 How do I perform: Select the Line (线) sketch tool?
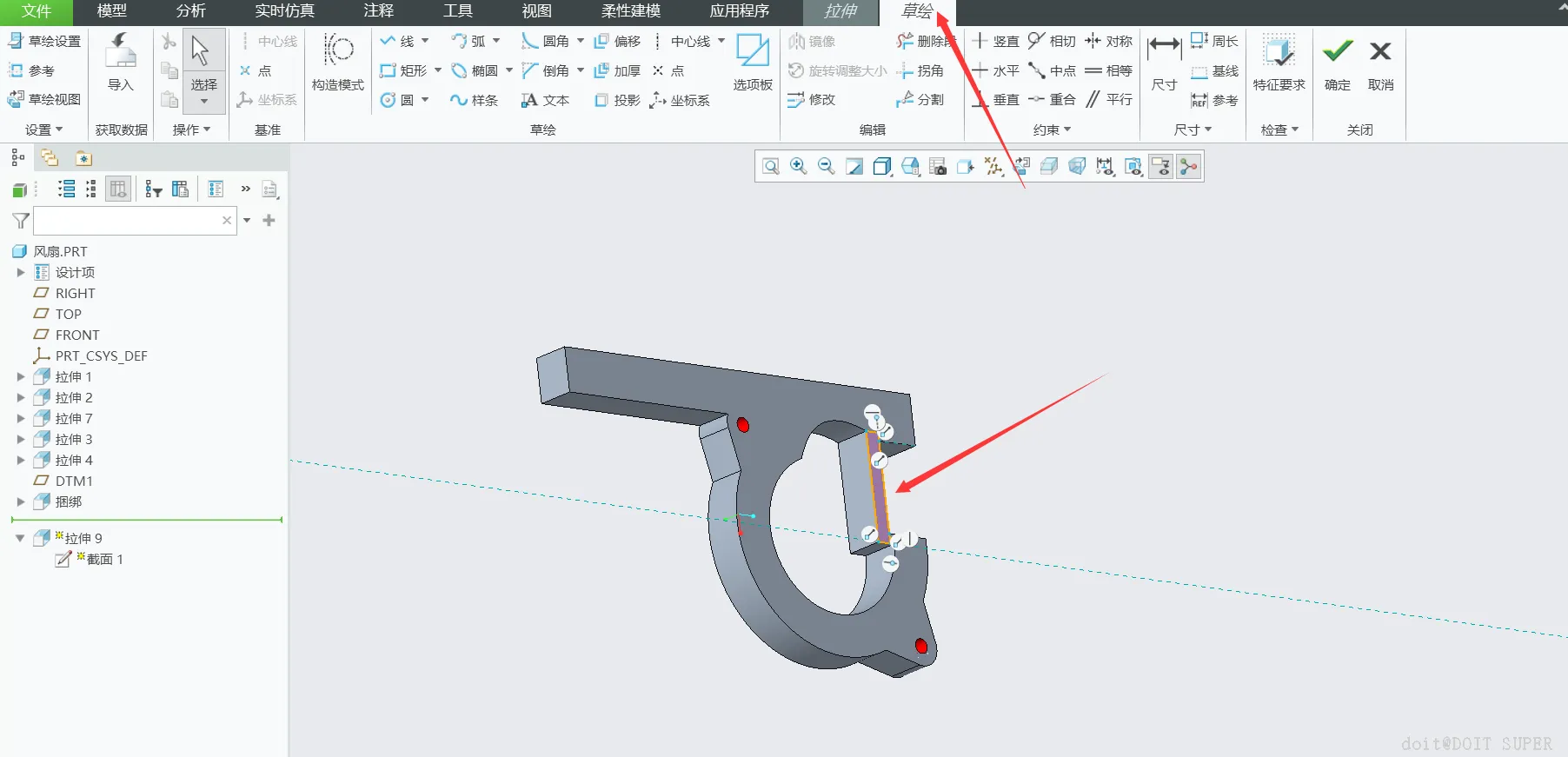point(397,41)
